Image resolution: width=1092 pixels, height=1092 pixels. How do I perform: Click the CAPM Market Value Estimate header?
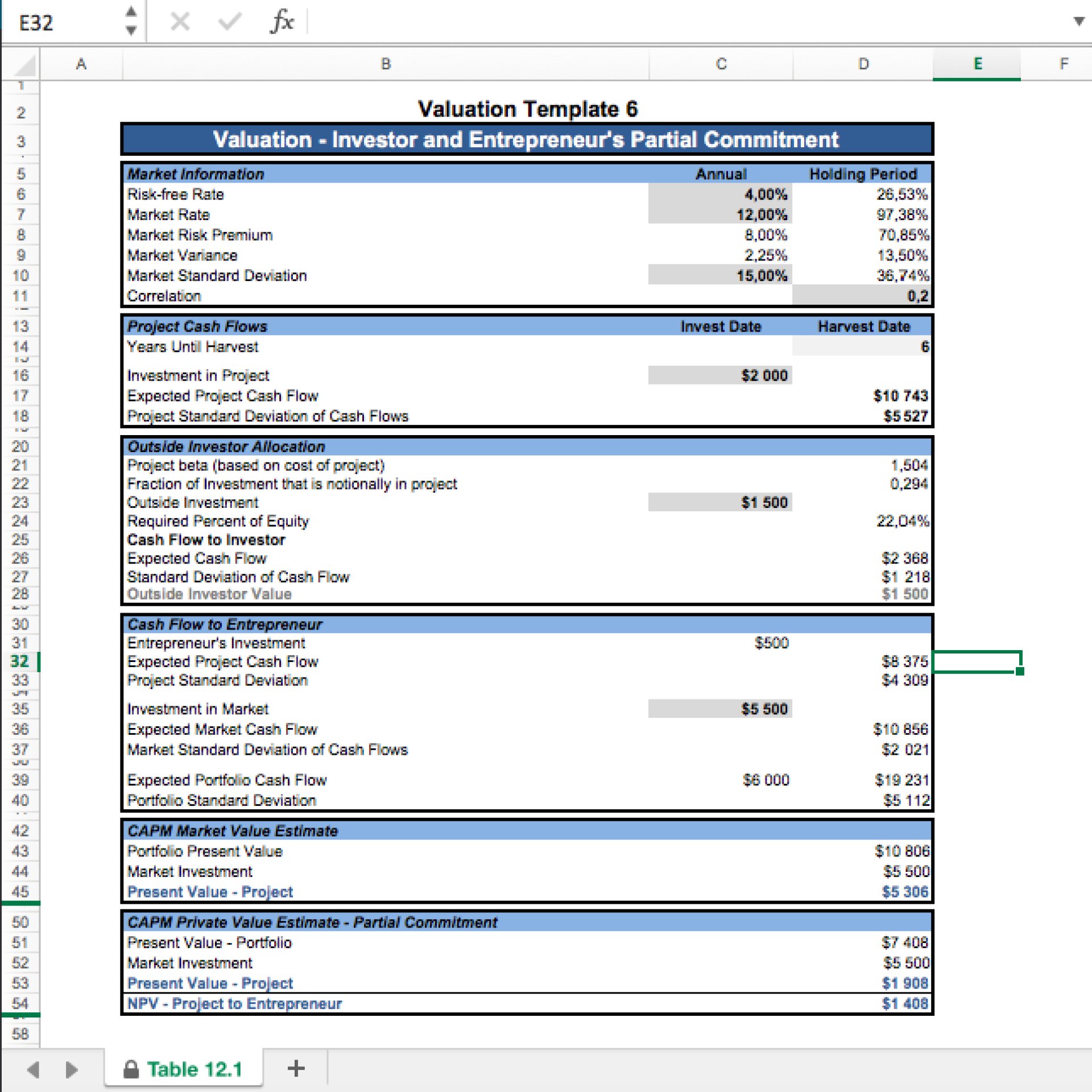pos(233,831)
